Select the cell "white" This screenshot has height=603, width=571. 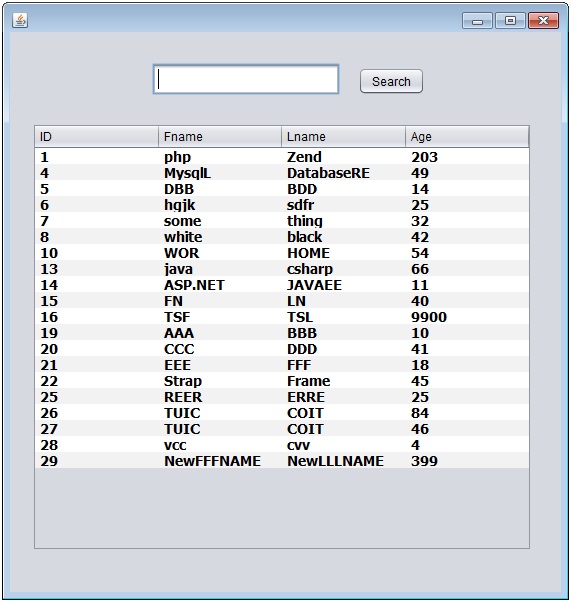click(220, 237)
